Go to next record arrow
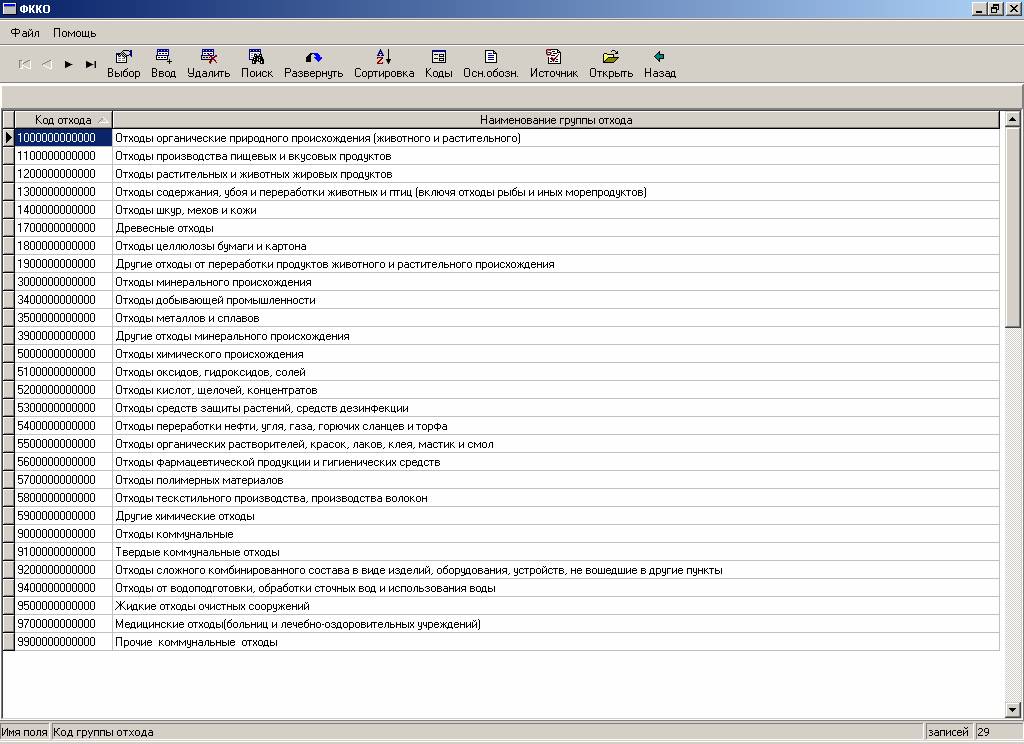Screen dimensions: 1024x744 [69, 64]
